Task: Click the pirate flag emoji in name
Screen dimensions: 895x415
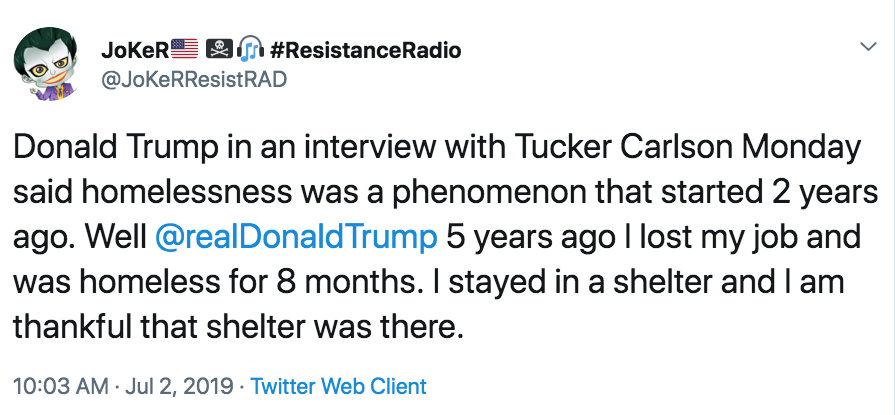Action: [x=218, y=50]
